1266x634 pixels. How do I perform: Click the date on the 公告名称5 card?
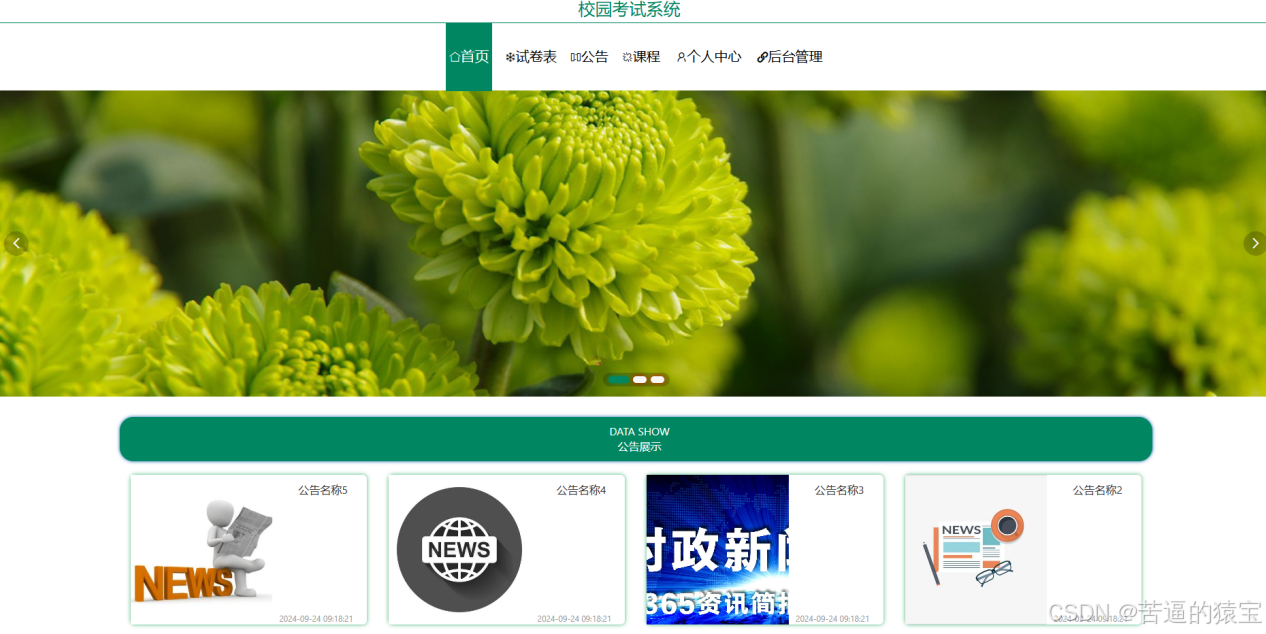tap(316, 619)
